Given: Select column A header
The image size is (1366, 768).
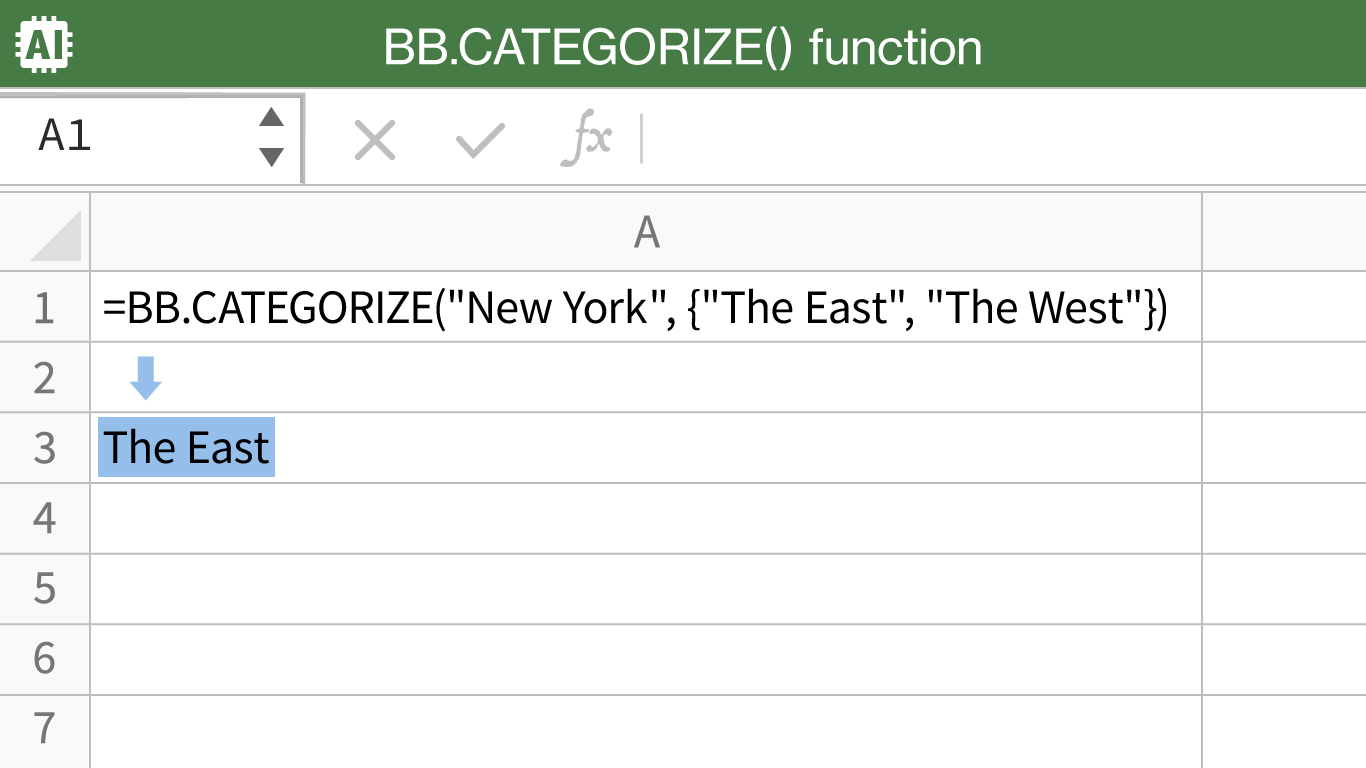Looking at the screenshot, I should pyautogui.click(x=646, y=232).
